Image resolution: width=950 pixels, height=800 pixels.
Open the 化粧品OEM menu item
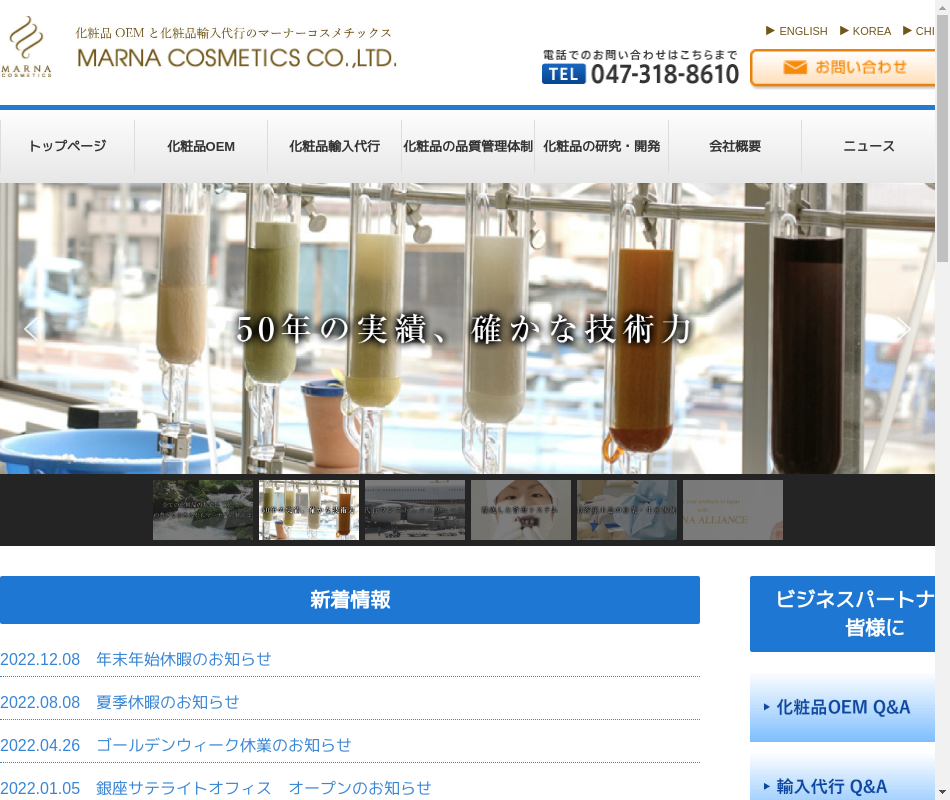(x=201, y=146)
